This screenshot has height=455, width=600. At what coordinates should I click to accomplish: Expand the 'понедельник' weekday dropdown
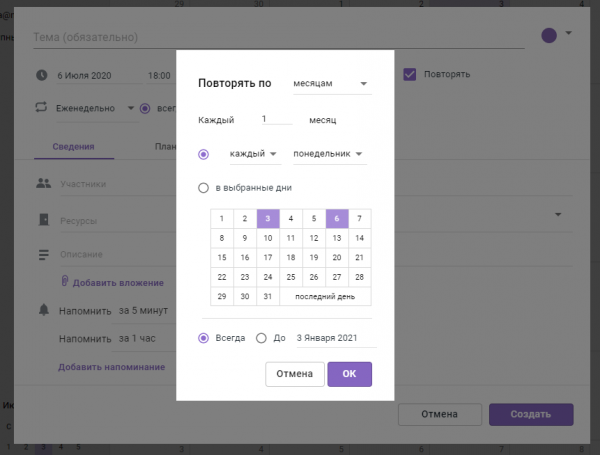328,154
